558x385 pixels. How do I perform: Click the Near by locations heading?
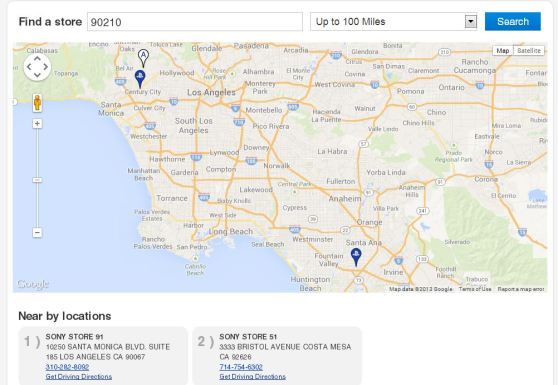(x=65, y=316)
